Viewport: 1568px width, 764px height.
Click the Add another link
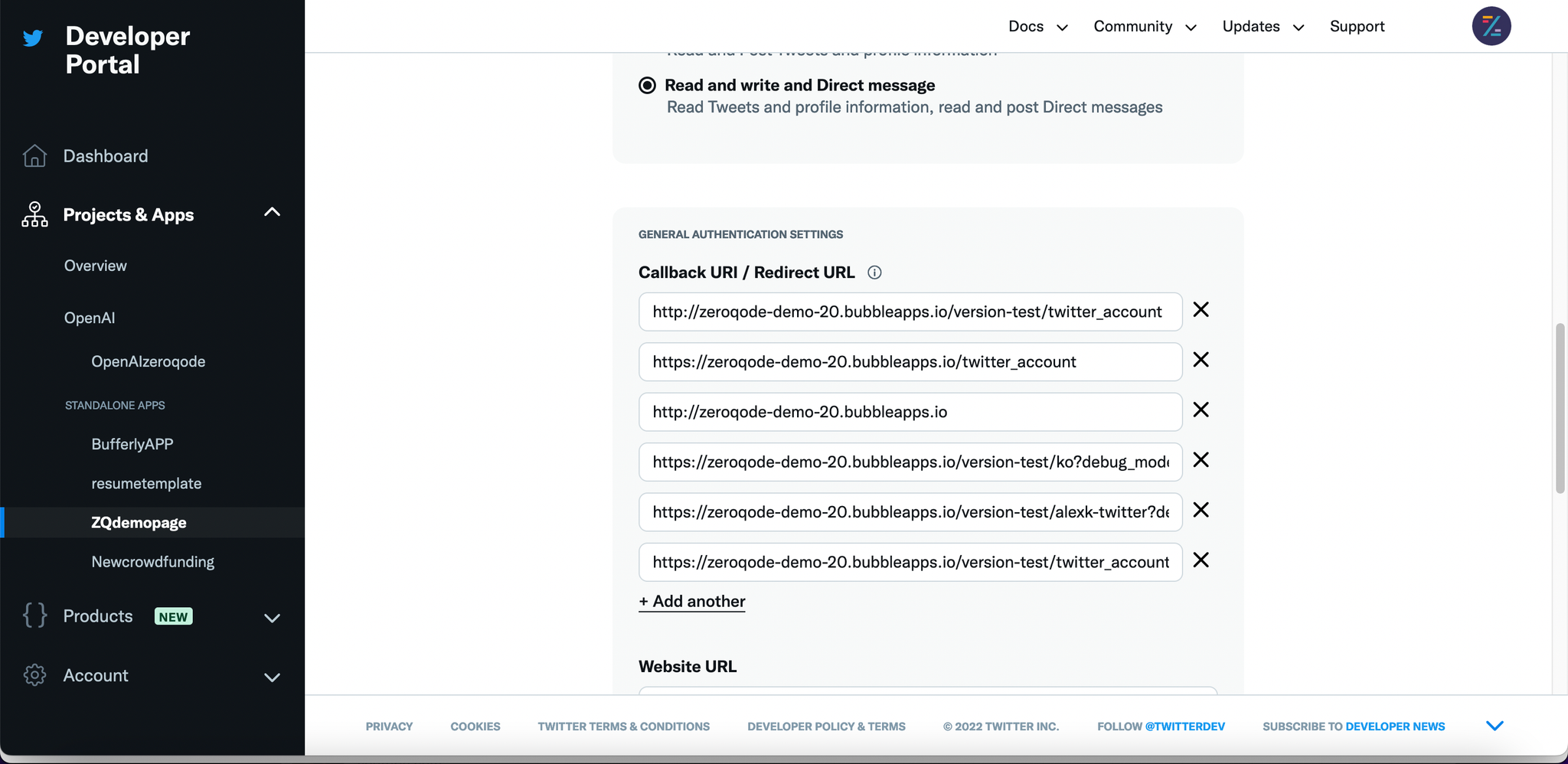[x=692, y=601]
